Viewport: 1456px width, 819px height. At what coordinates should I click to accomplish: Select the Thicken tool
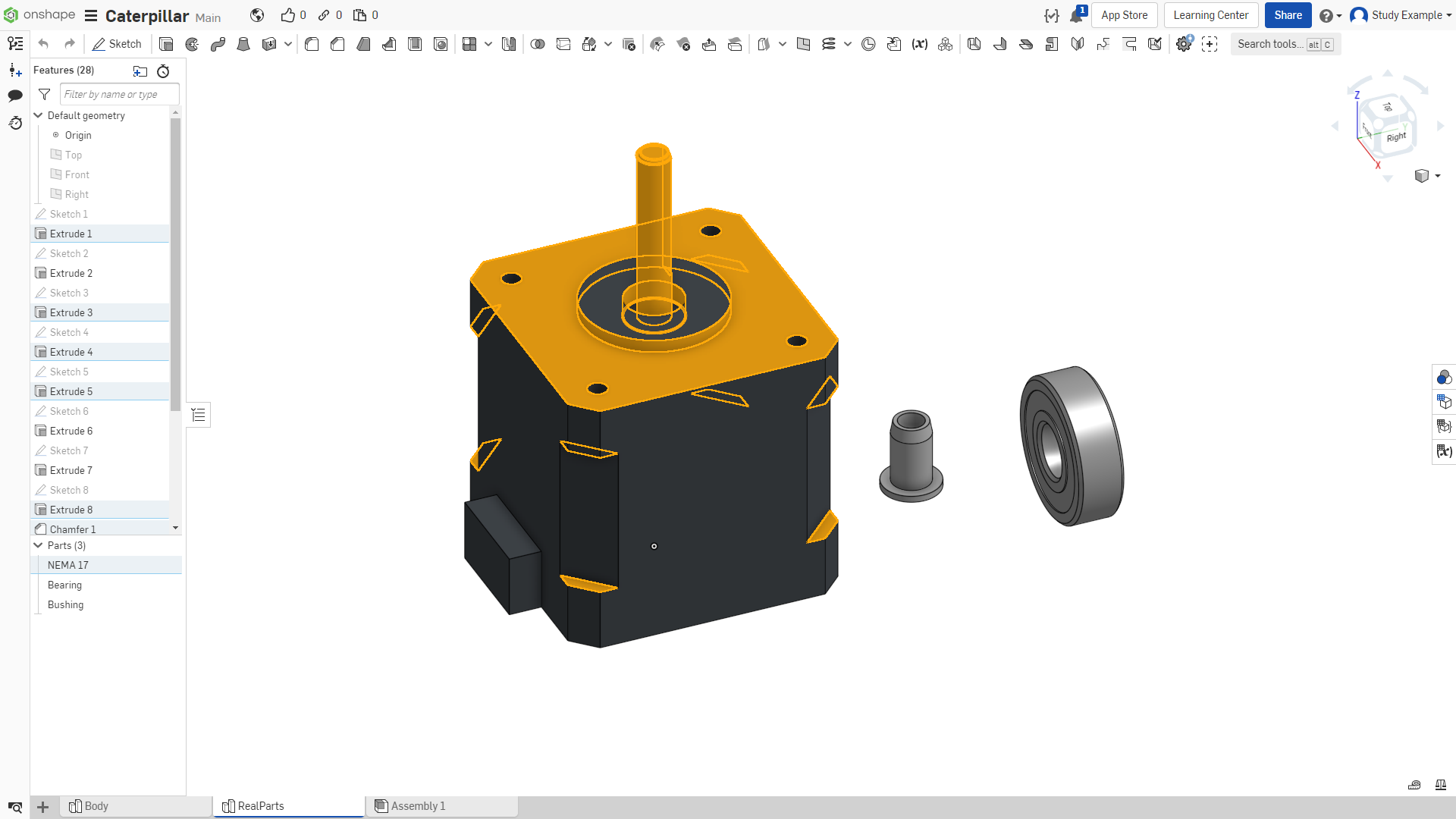tap(268, 44)
